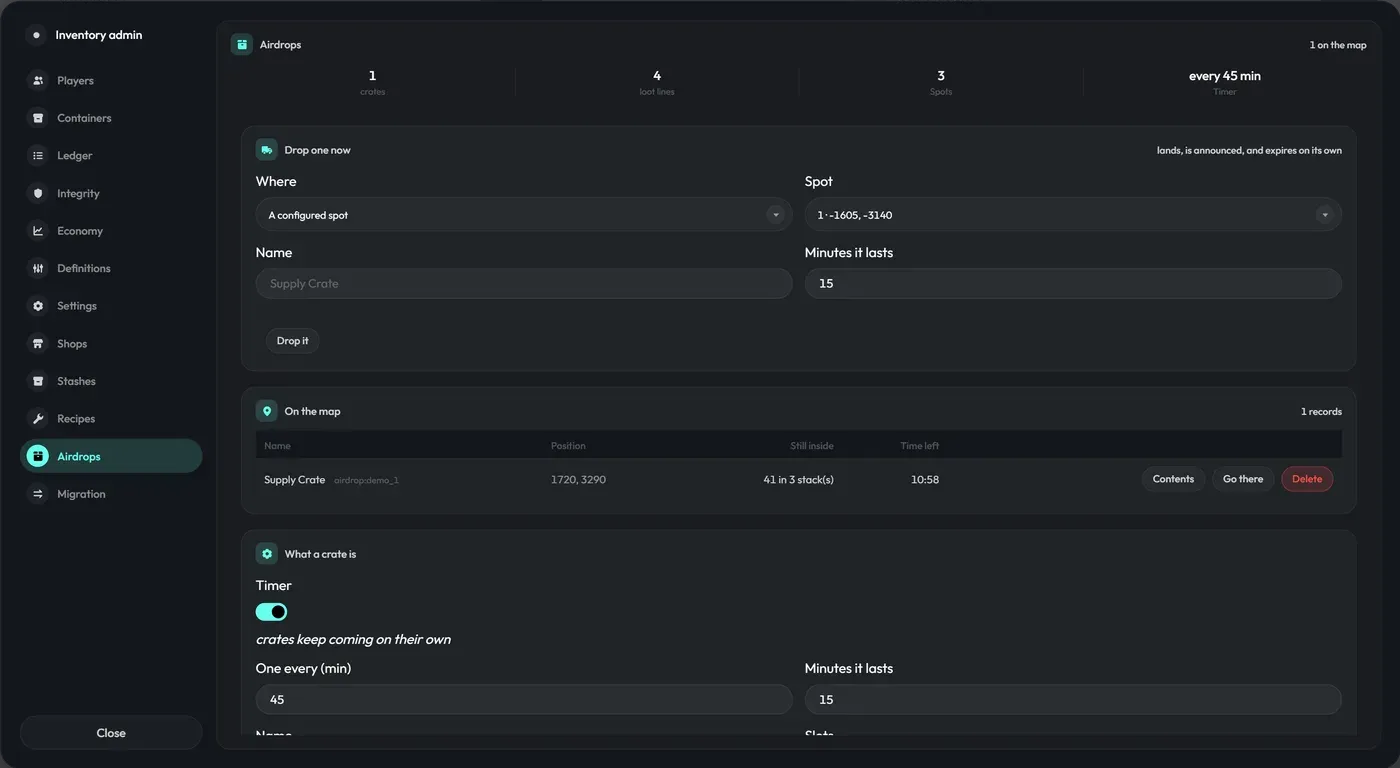View Contents of the Supply Crate
This screenshot has height=768, width=1400.
(1173, 479)
